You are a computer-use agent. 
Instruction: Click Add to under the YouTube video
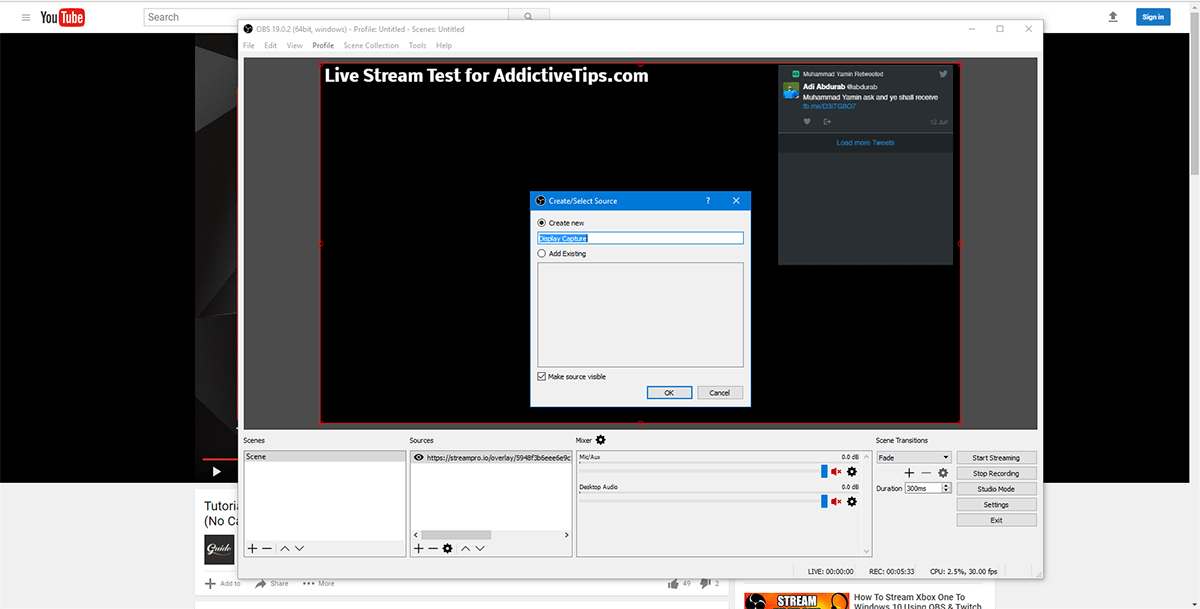[x=222, y=583]
